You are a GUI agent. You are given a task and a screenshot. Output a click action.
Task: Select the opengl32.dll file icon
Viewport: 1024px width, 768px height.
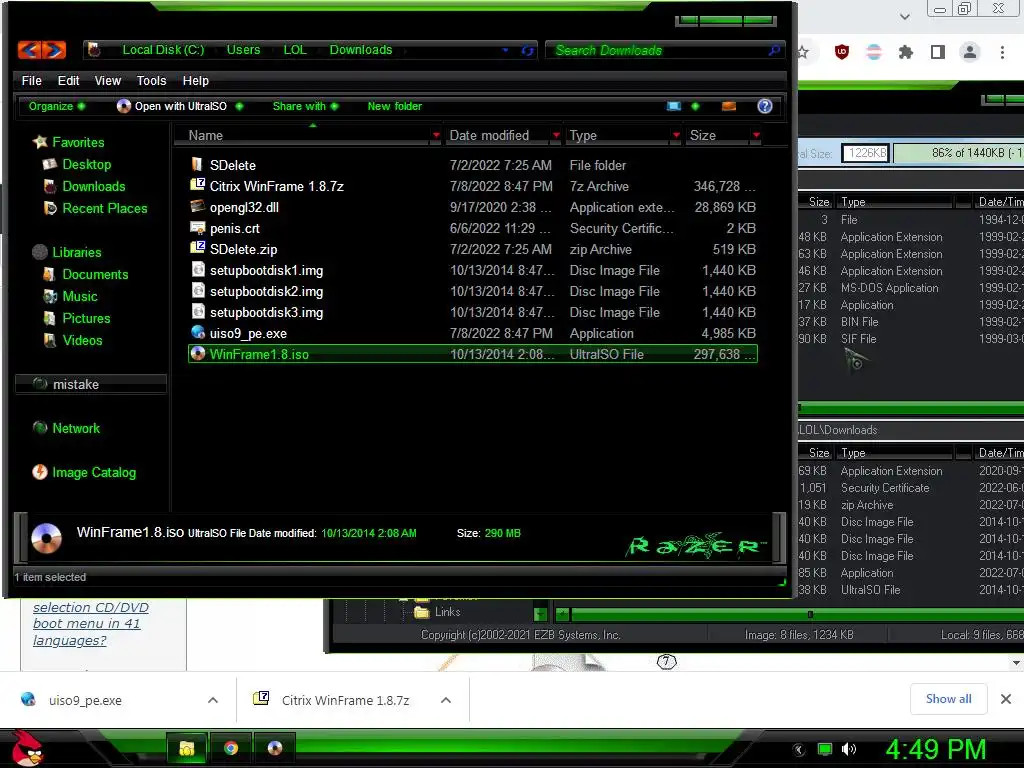[x=197, y=206]
